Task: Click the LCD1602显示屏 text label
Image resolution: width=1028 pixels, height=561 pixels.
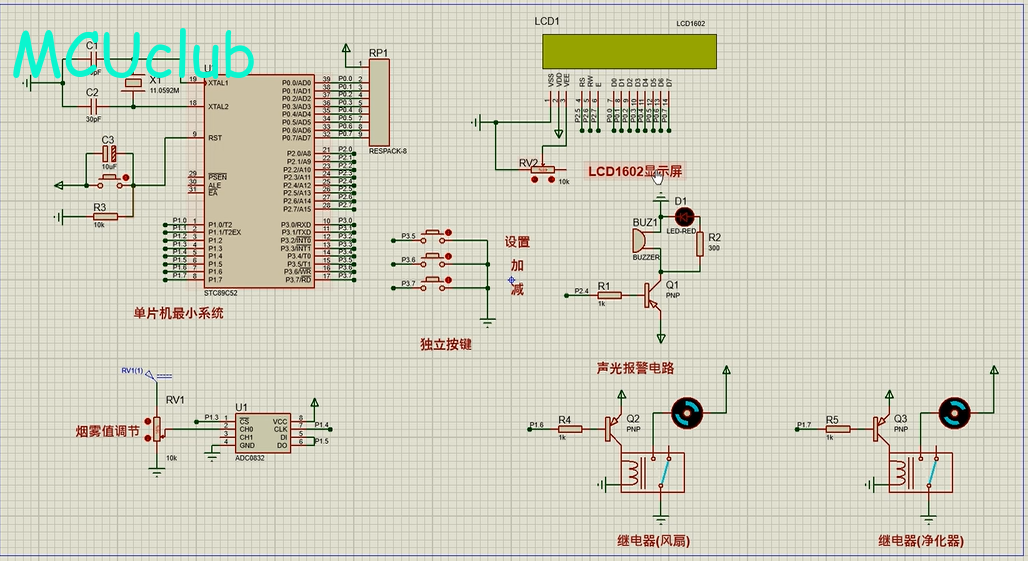Action: [x=635, y=171]
